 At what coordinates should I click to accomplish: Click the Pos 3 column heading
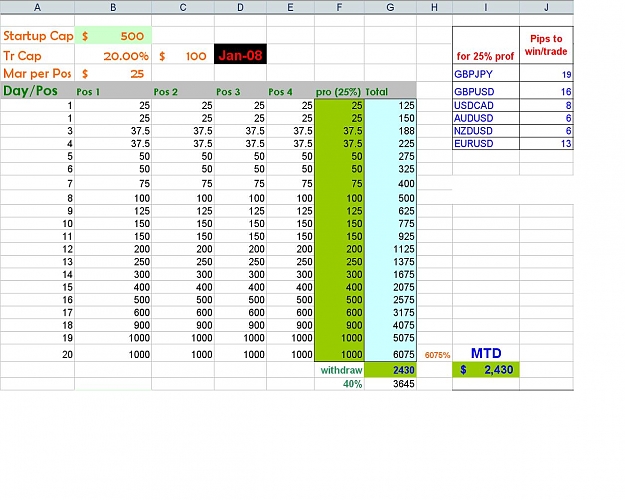click(240, 91)
